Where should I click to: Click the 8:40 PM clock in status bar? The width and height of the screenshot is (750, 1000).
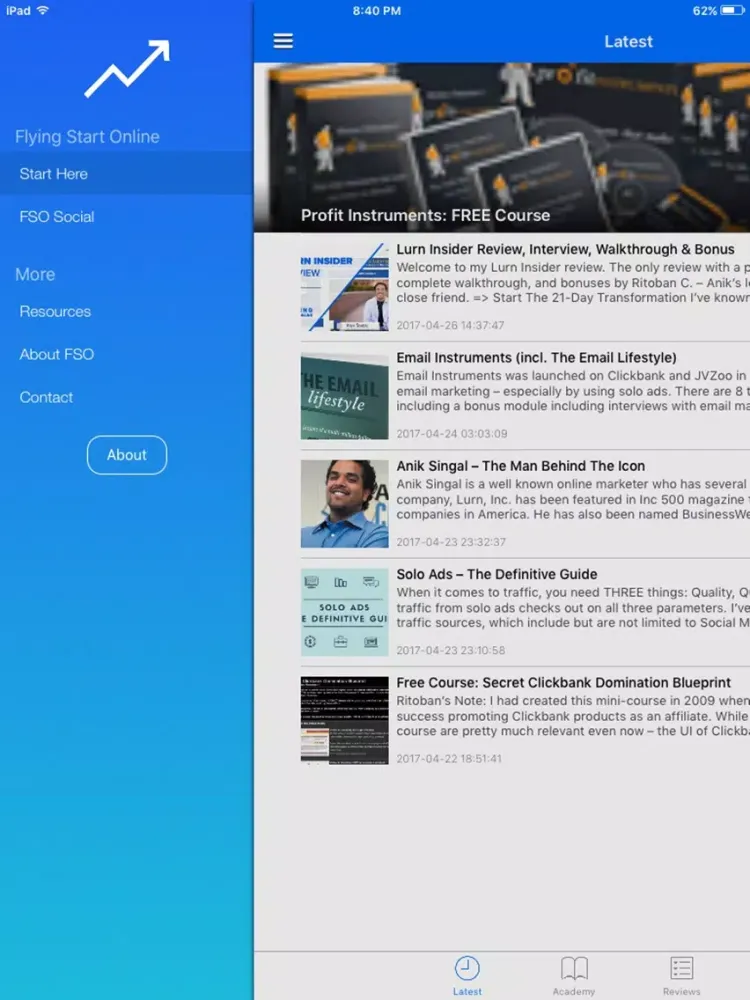coord(376,11)
